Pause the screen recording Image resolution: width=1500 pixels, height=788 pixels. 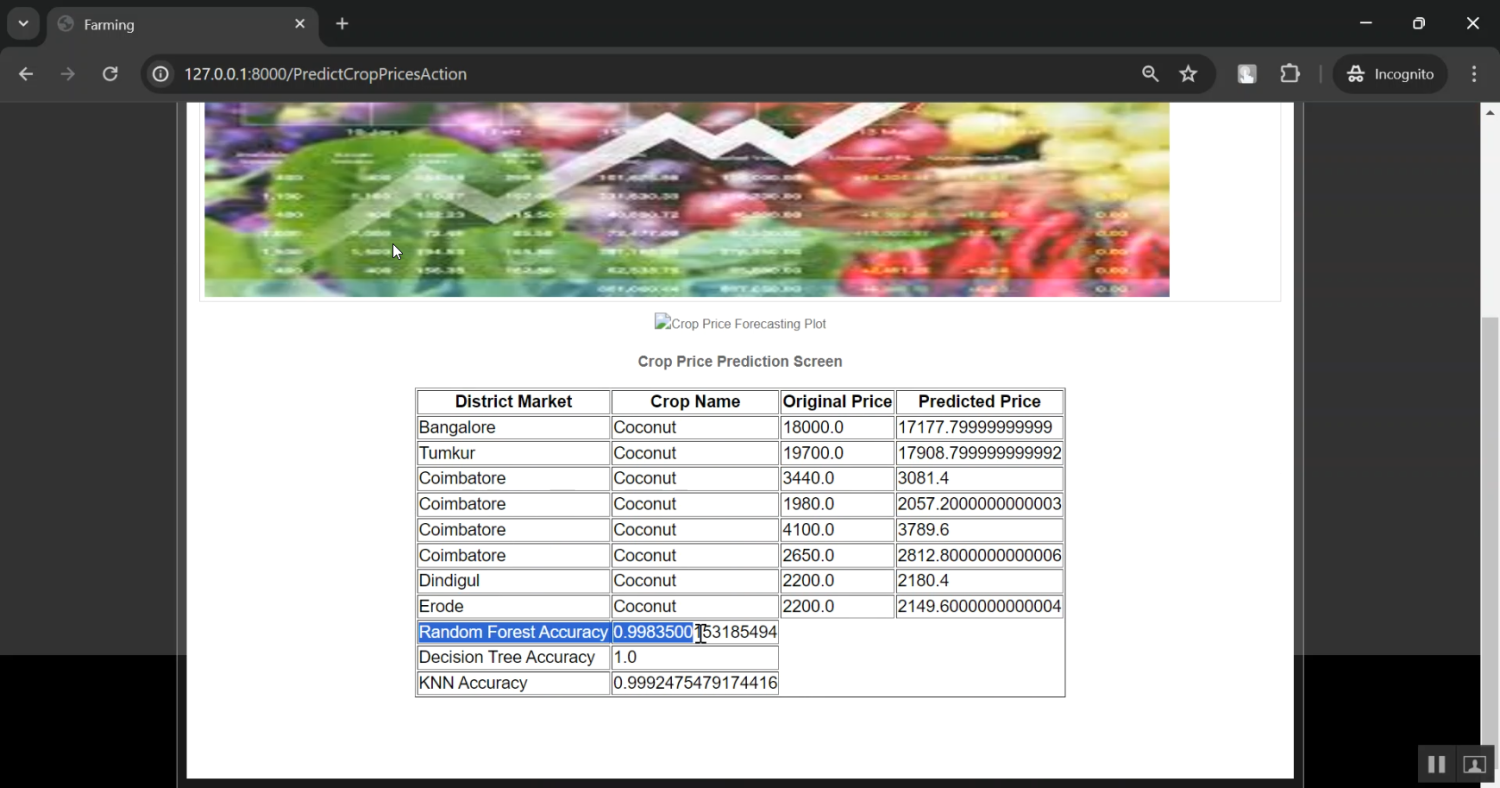(x=1436, y=763)
